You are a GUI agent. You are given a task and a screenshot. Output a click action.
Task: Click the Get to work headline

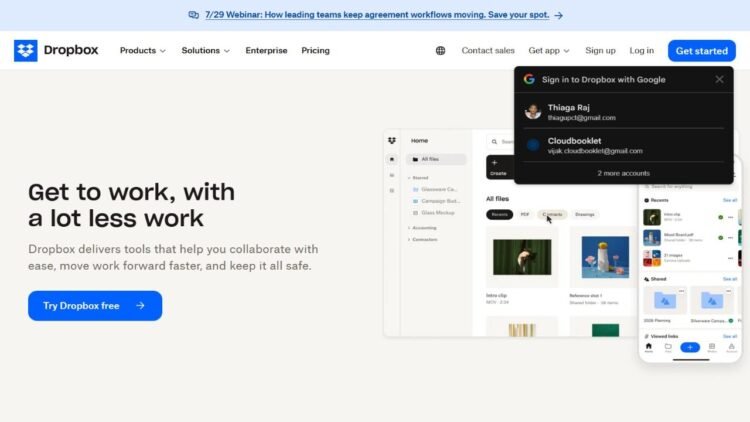coord(132,205)
